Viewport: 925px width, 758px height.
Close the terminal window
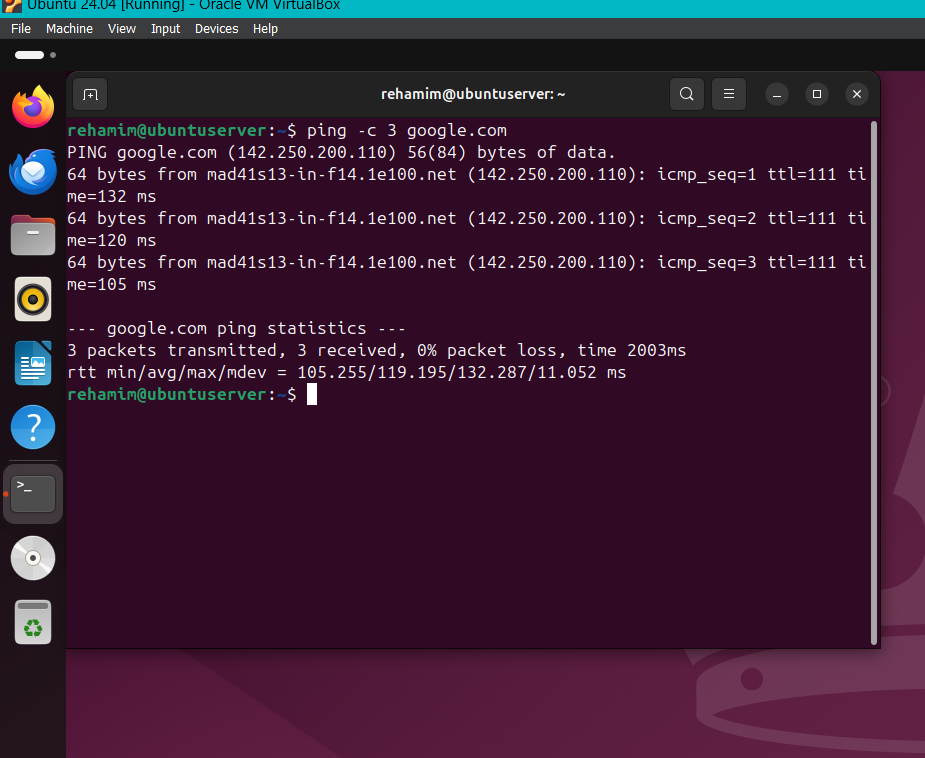[857, 94]
